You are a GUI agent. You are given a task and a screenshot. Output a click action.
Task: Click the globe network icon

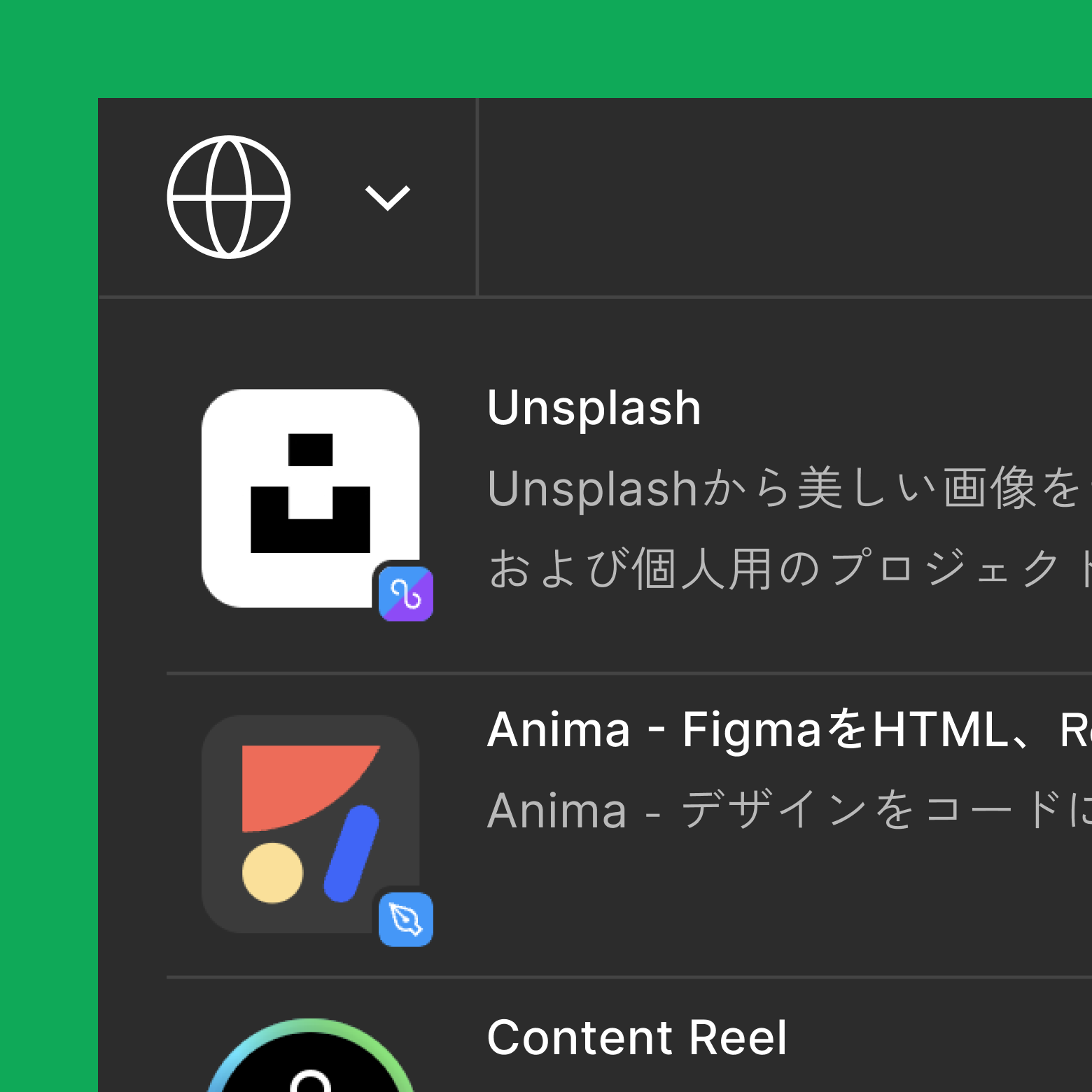click(x=228, y=197)
